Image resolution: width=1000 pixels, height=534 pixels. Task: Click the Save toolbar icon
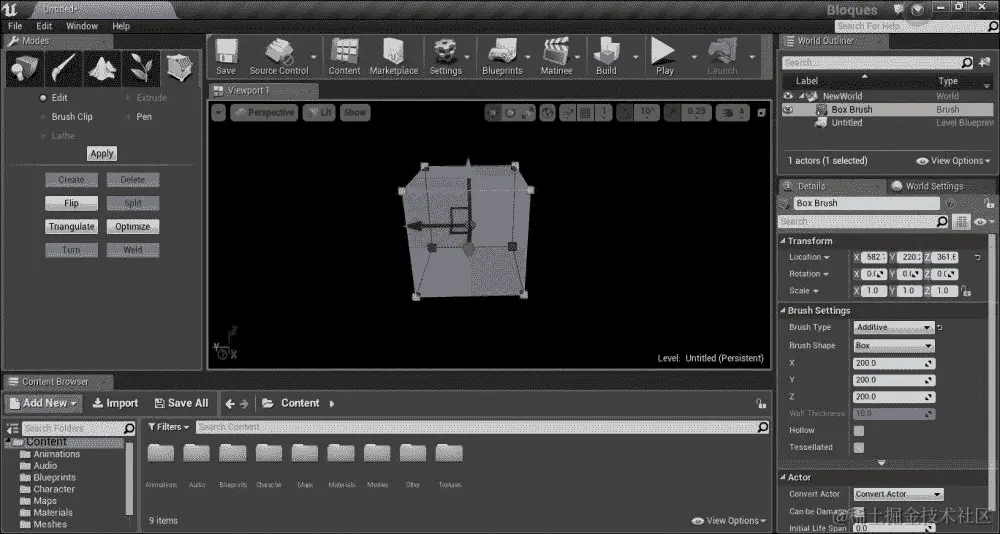coord(226,57)
